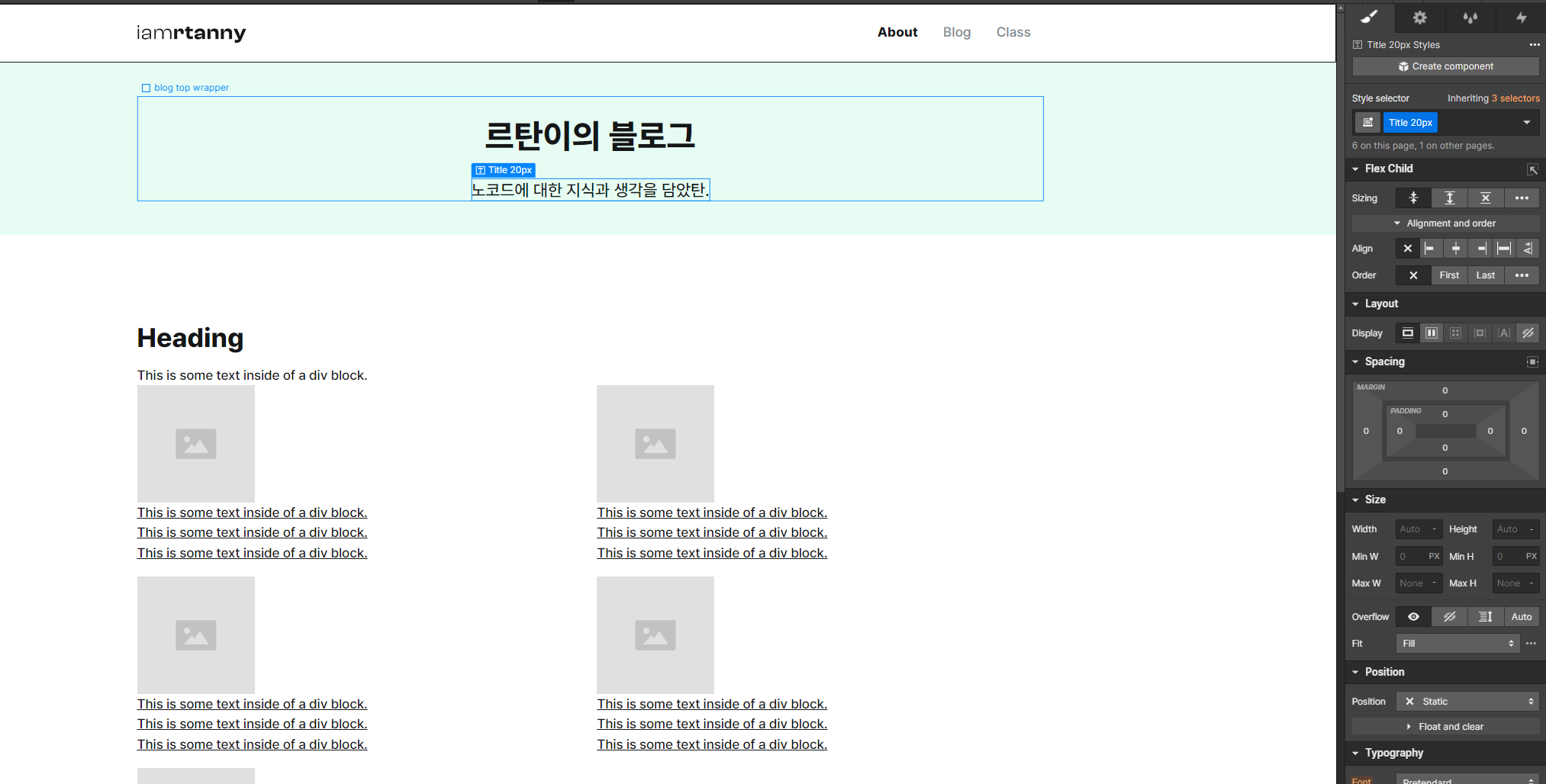Align self to baseline
The width and height of the screenshot is (1546, 784).
(x=1528, y=249)
